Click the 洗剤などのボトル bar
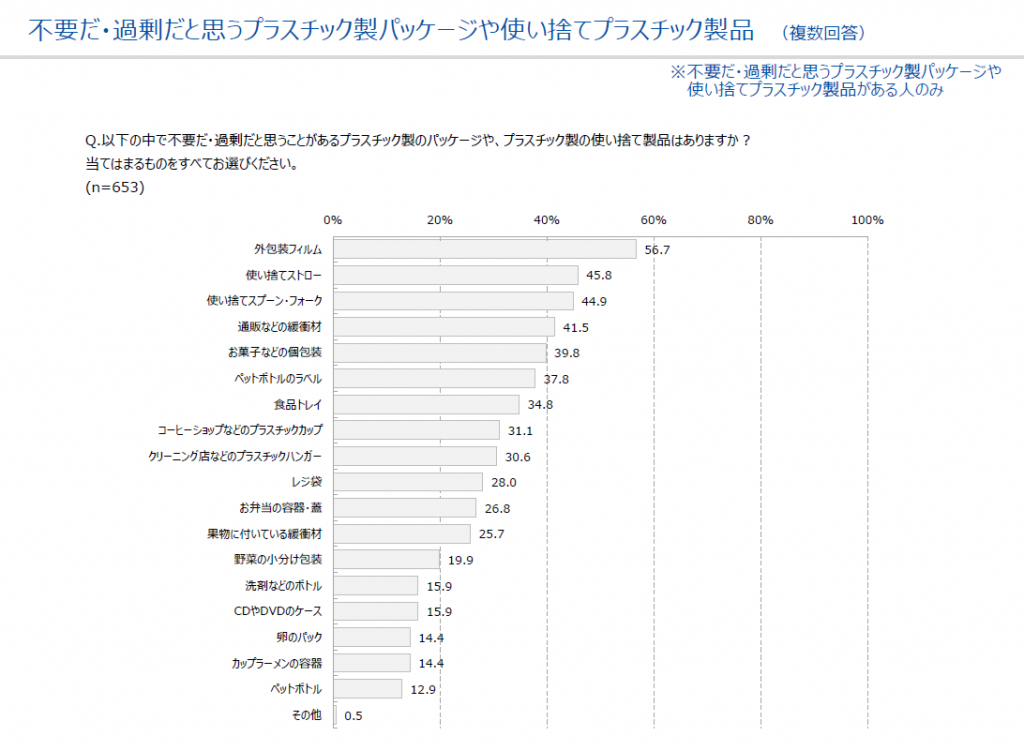Image resolution: width=1024 pixels, height=751 pixels. coord(375,585)
